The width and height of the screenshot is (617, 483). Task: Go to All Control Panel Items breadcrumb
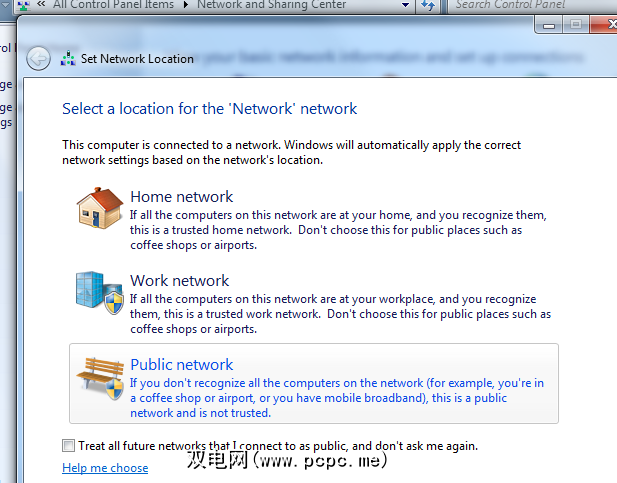point(113,5)
